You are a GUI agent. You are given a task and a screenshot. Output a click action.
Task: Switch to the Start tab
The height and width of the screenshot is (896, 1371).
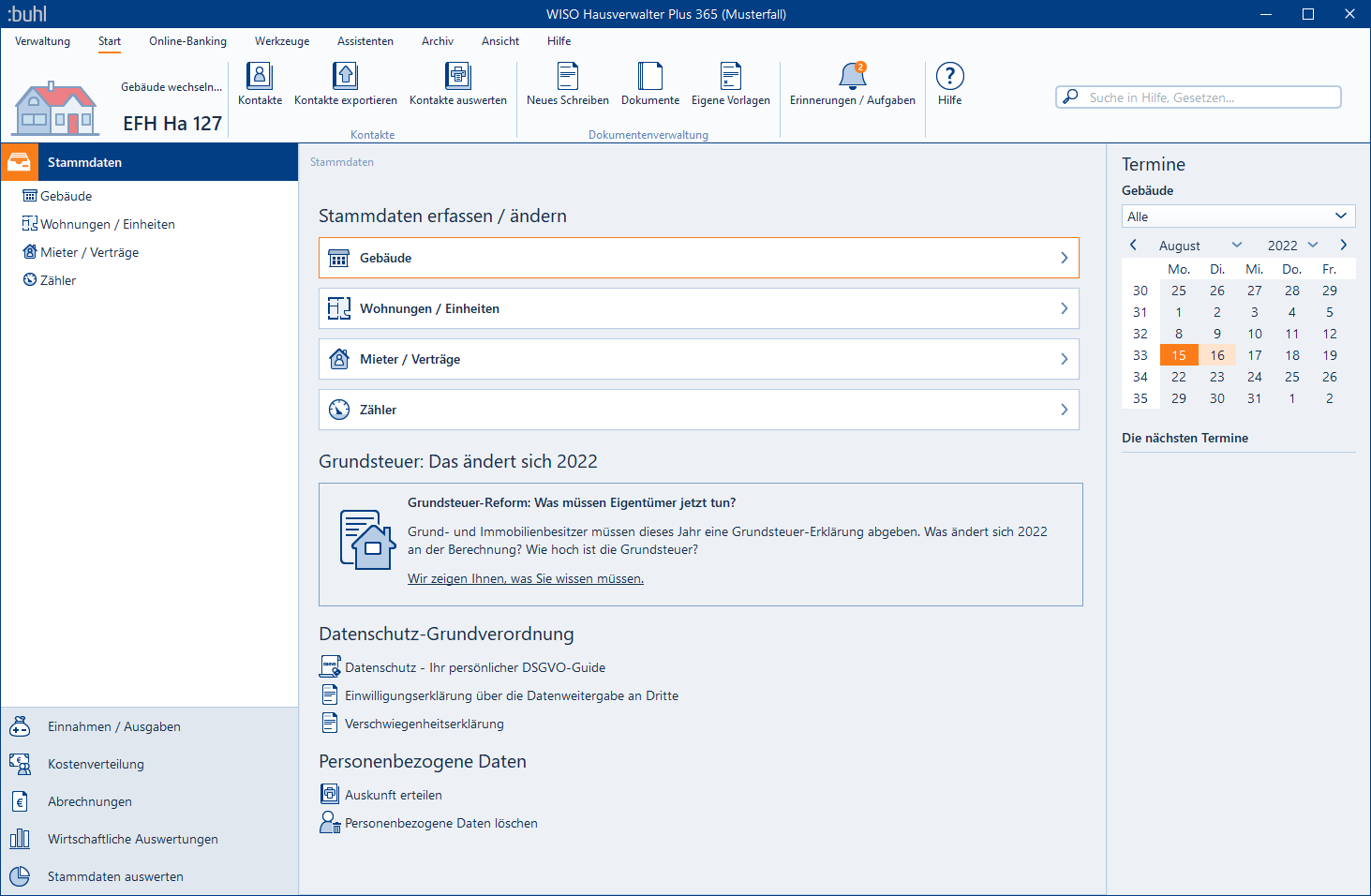(110, 41)
